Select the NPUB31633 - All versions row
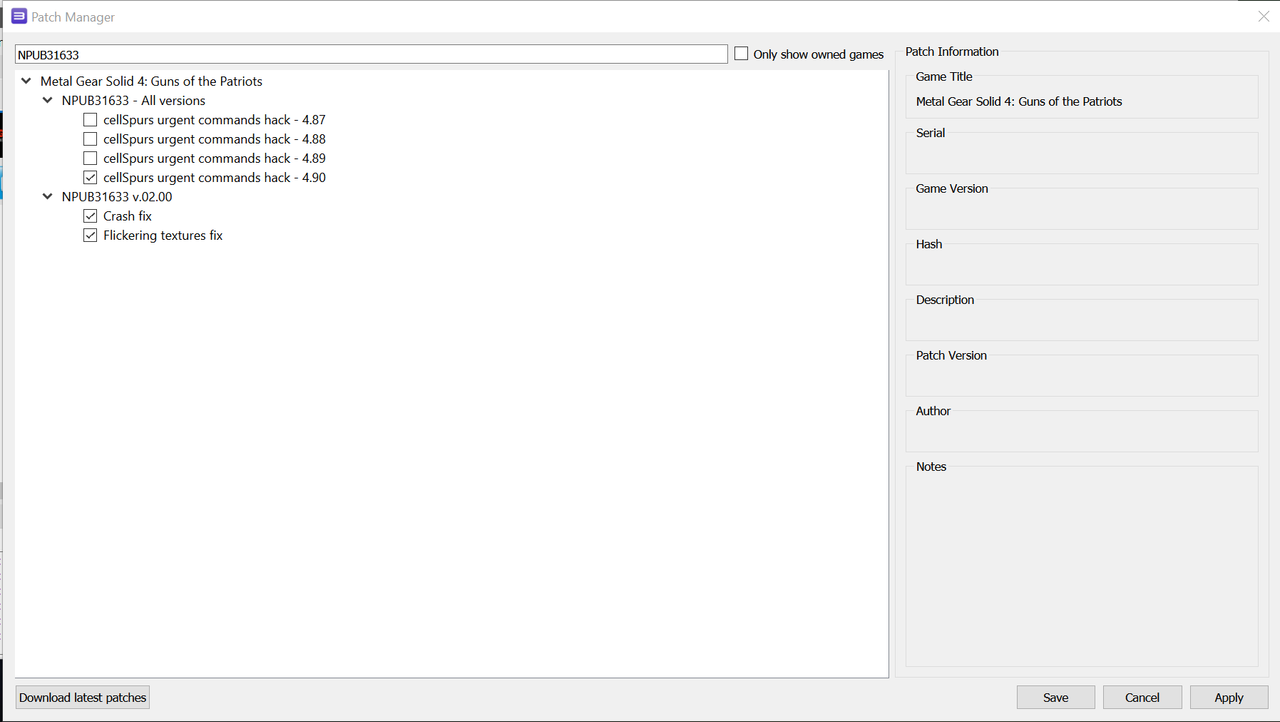 tap(133, 100)
